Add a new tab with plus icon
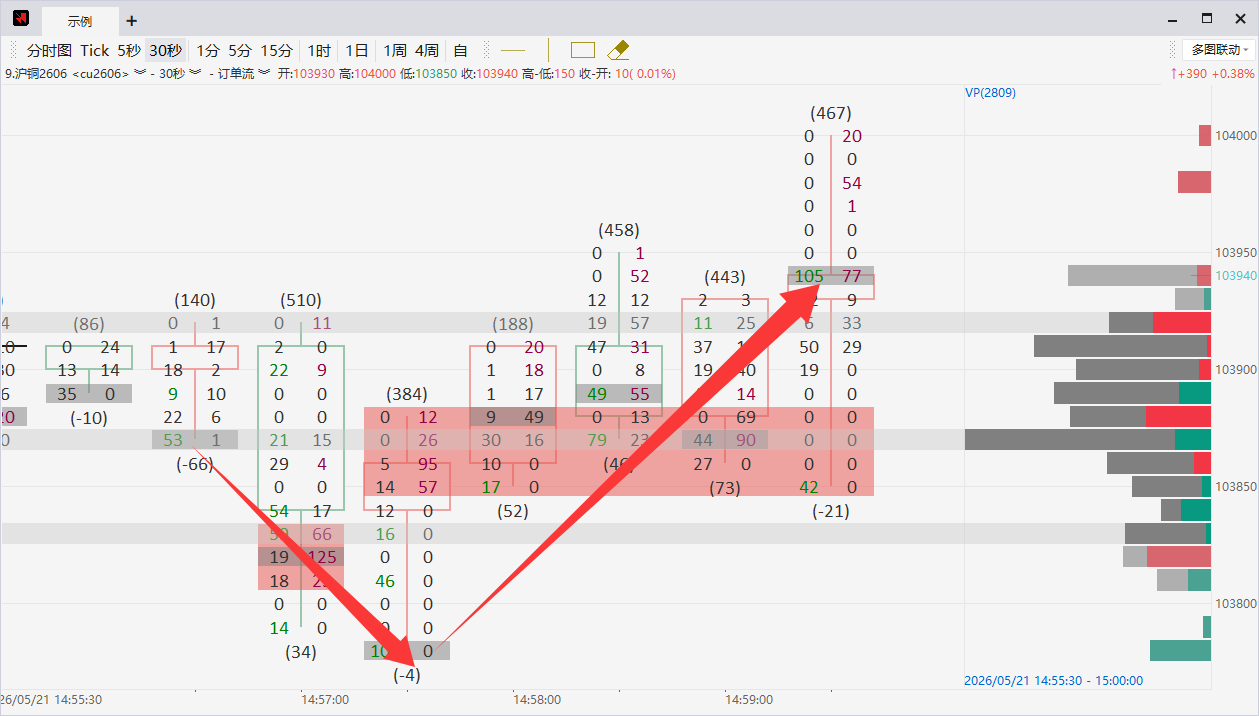 (x=132, y=20)
